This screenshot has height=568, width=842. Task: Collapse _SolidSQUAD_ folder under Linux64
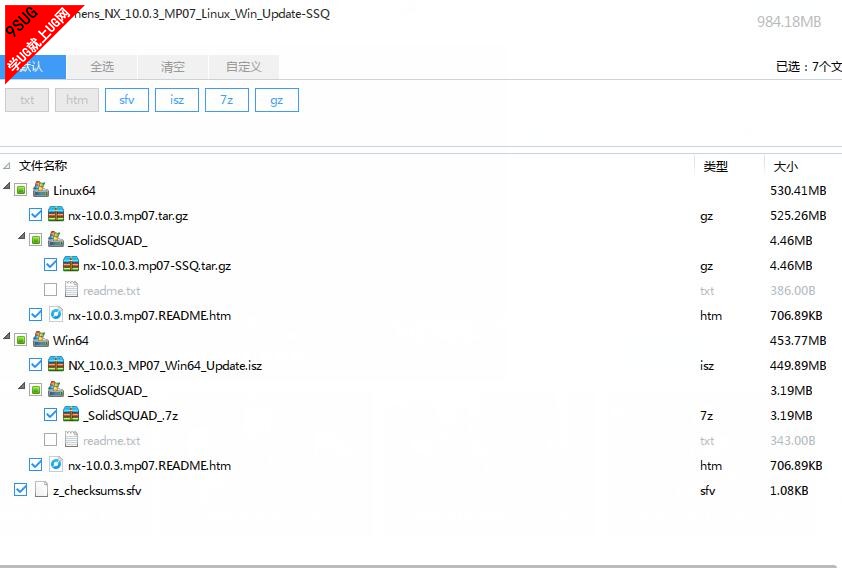click(21, 236)
